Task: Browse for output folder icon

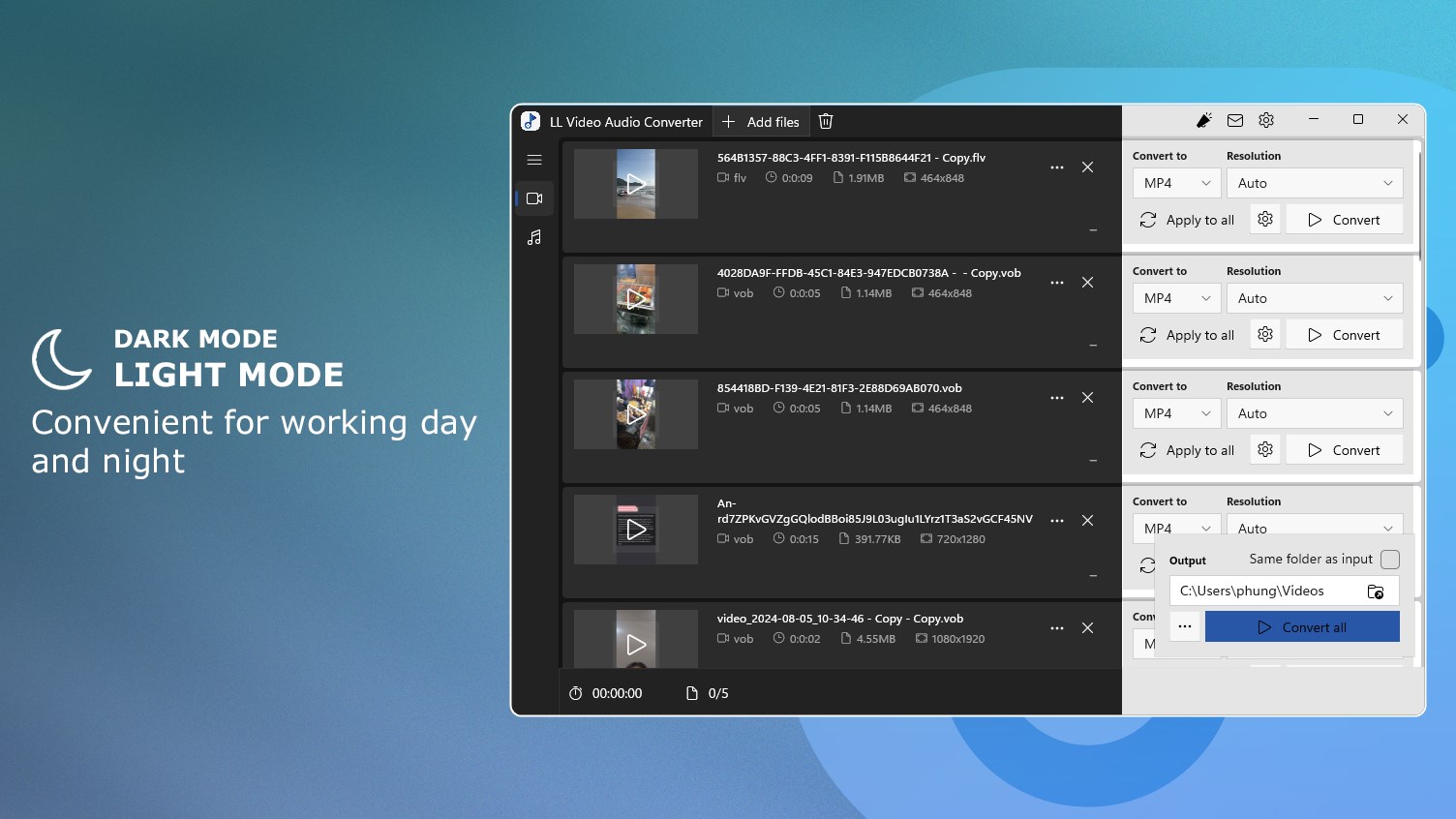Action: tap(1376, 591)
